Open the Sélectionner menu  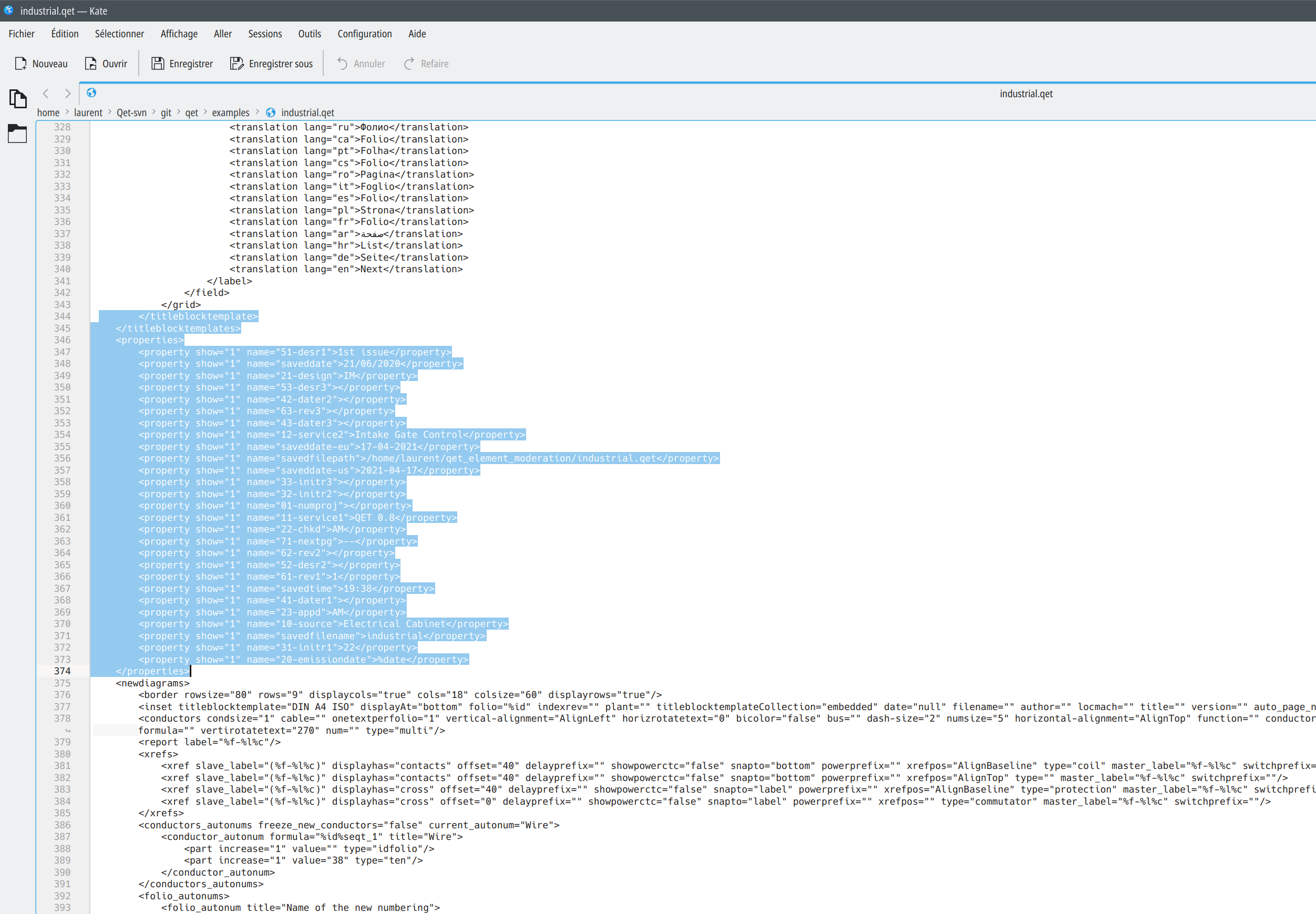tap(120, 34)
